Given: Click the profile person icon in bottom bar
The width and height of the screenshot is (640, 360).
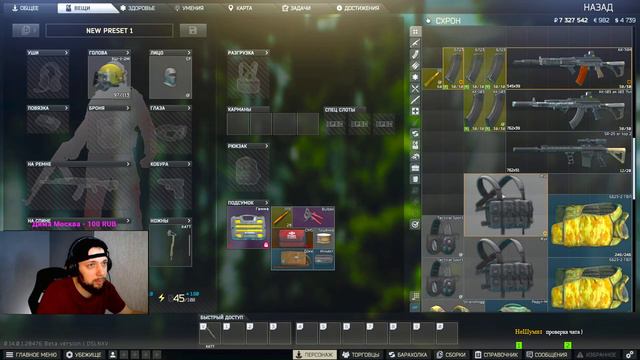Looking at the screenshot, I should pyautogui.click(x=113, y=355).
